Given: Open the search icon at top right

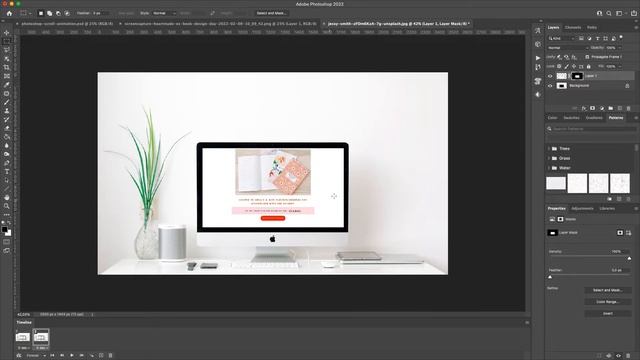Looking at the screenshot, I should 609,13.
